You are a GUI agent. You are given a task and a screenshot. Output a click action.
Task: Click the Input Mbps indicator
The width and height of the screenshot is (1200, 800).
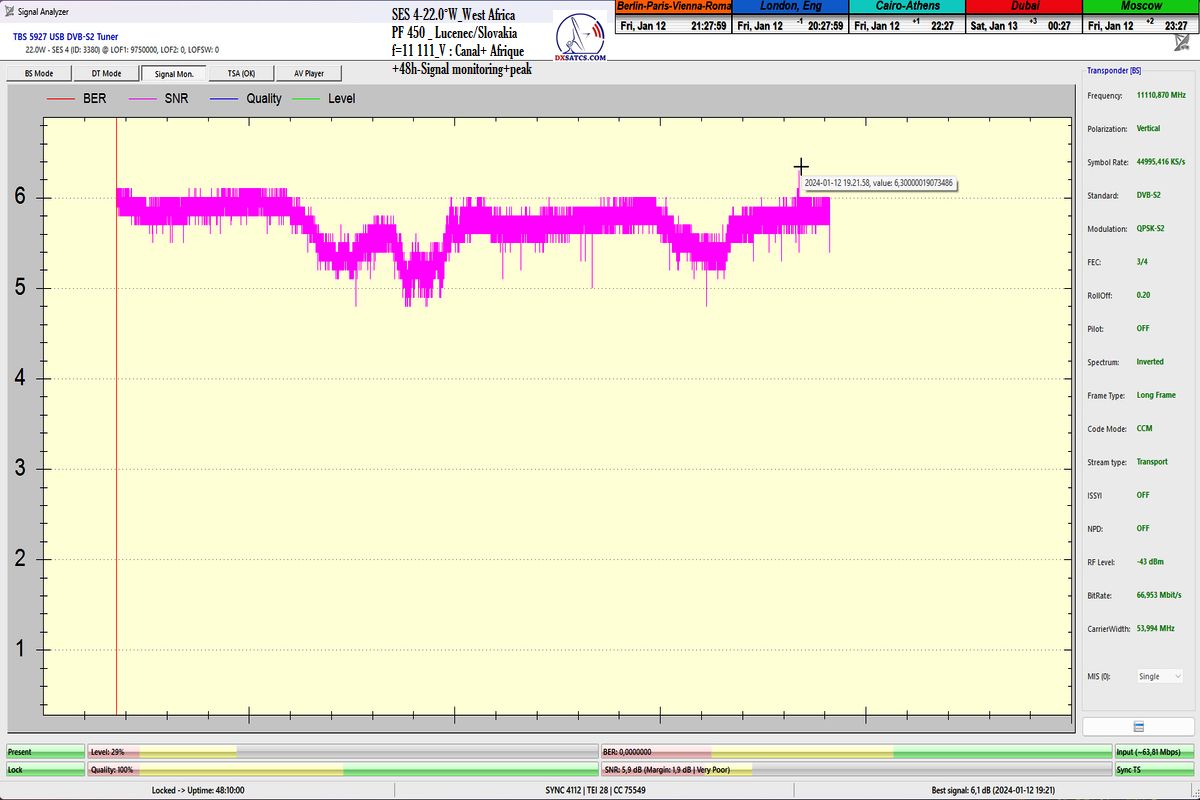pos(1154,751)
